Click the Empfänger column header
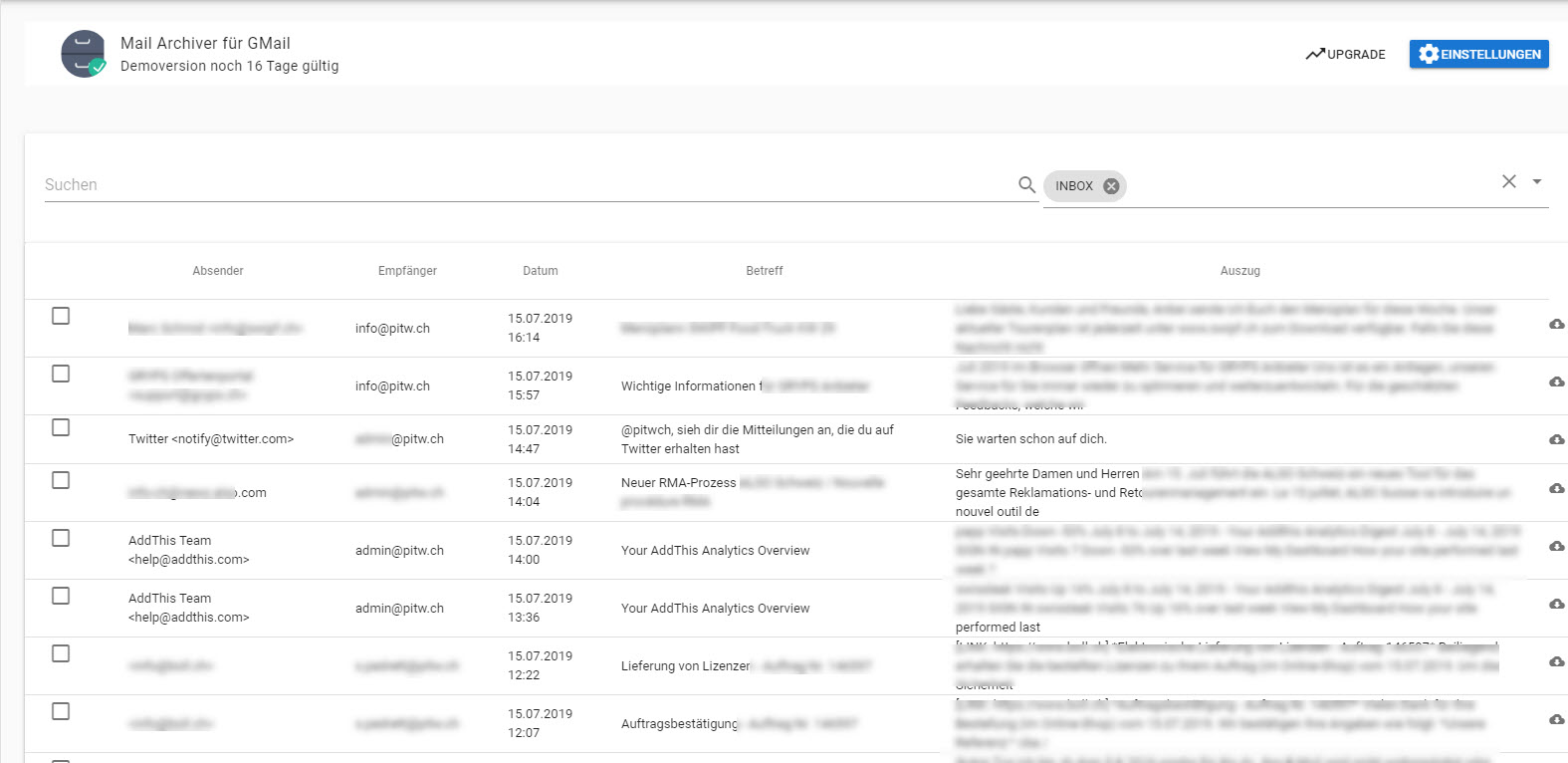This screenshot has height=763, width=1568. click(x=407, y=271)
